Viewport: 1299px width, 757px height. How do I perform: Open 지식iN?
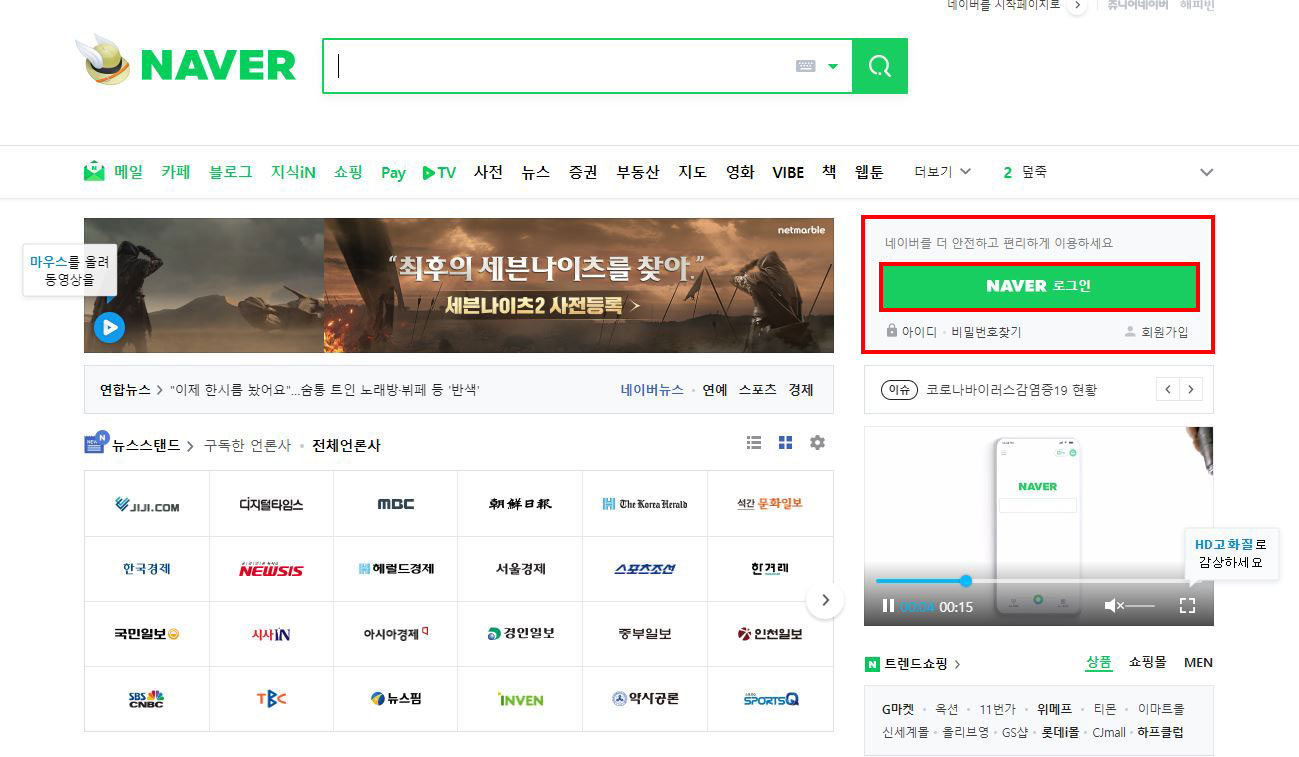click(293, 172)
